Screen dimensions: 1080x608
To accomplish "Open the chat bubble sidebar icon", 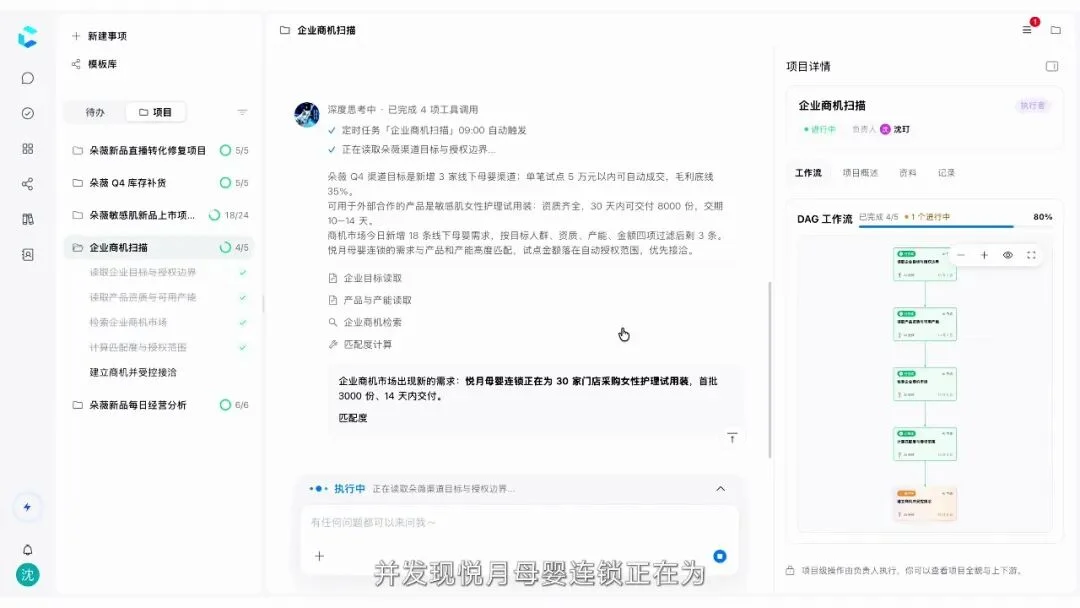I will 28,78.
